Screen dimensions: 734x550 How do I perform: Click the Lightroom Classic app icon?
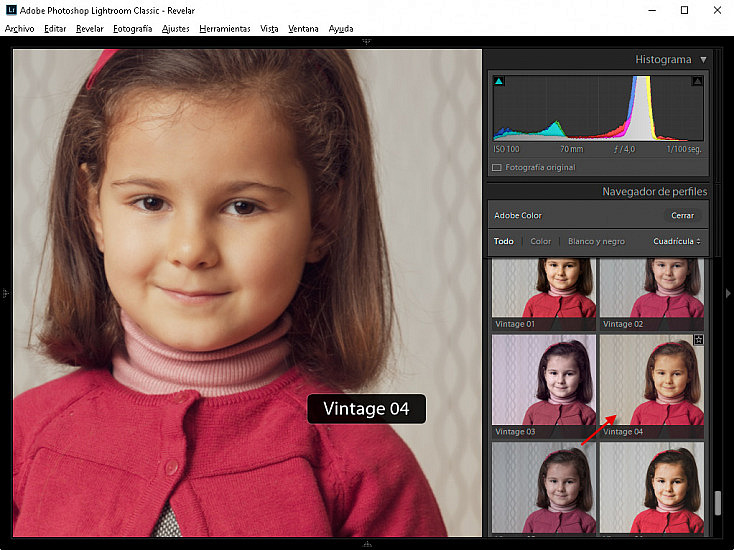[x=11, y=10]
